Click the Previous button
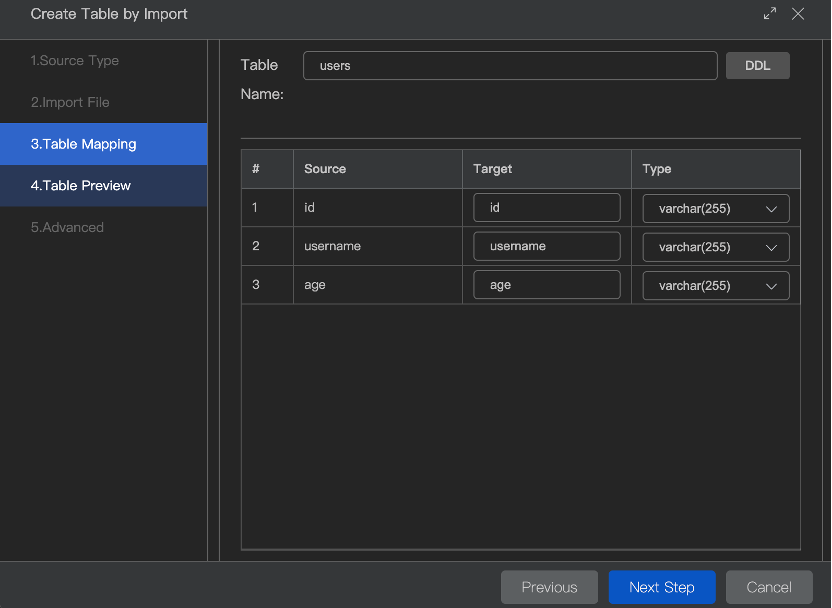Viewport: 832px width, 608px height. [549, 587]
